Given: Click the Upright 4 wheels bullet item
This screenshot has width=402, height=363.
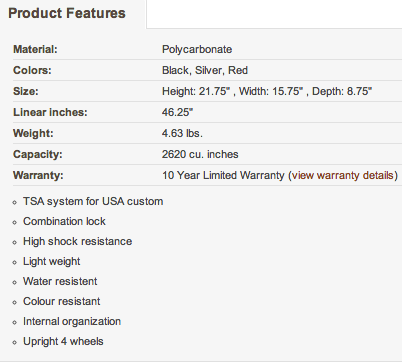Looking at the screenshot, I should coord(63,341).
